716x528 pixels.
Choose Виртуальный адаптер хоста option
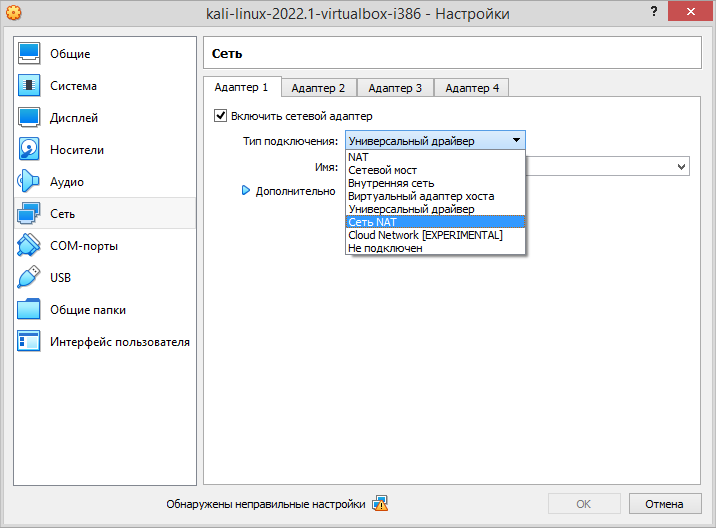tap(436, 196)
